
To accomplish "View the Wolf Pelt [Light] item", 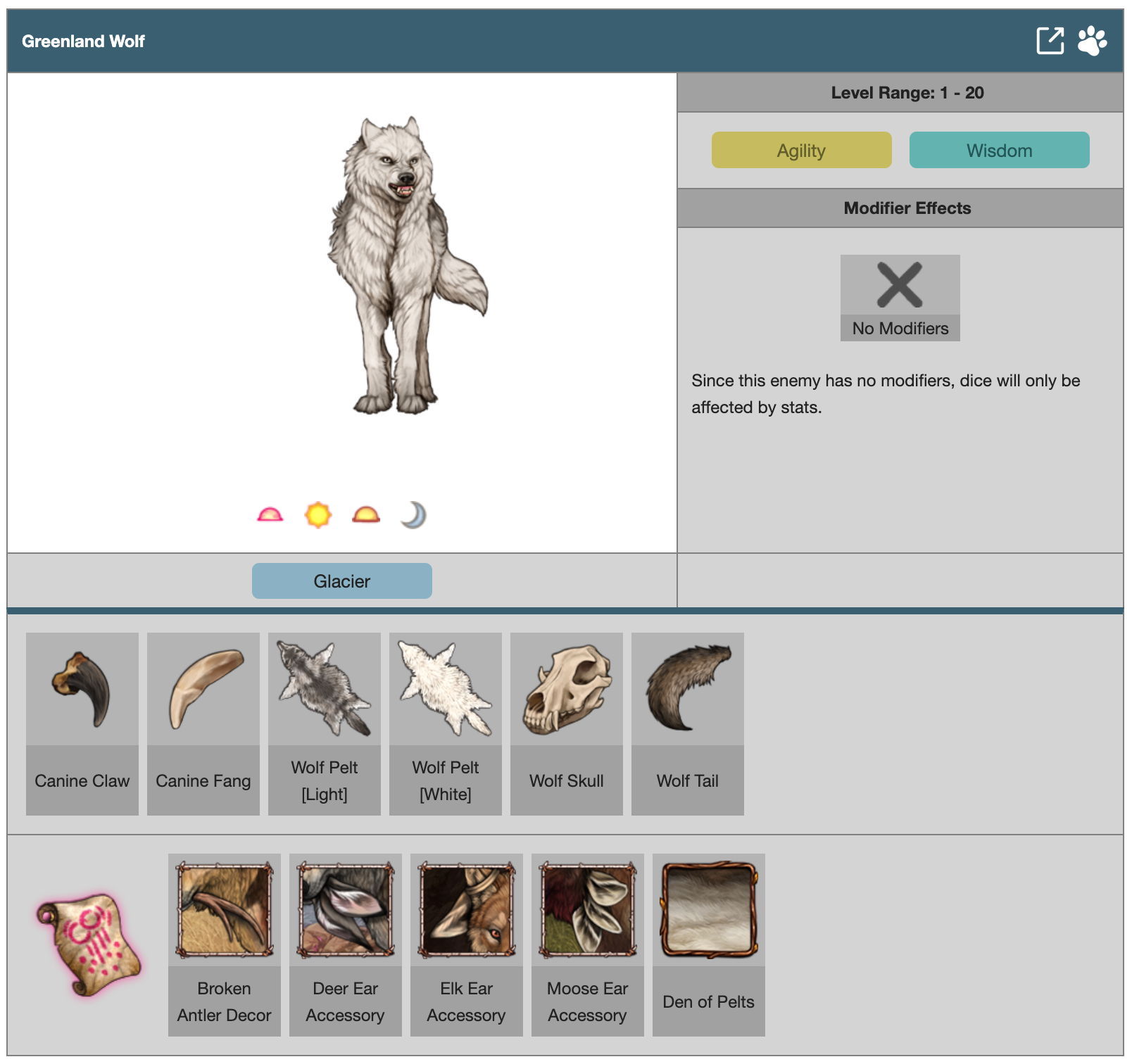I will (x=325, y=723).
